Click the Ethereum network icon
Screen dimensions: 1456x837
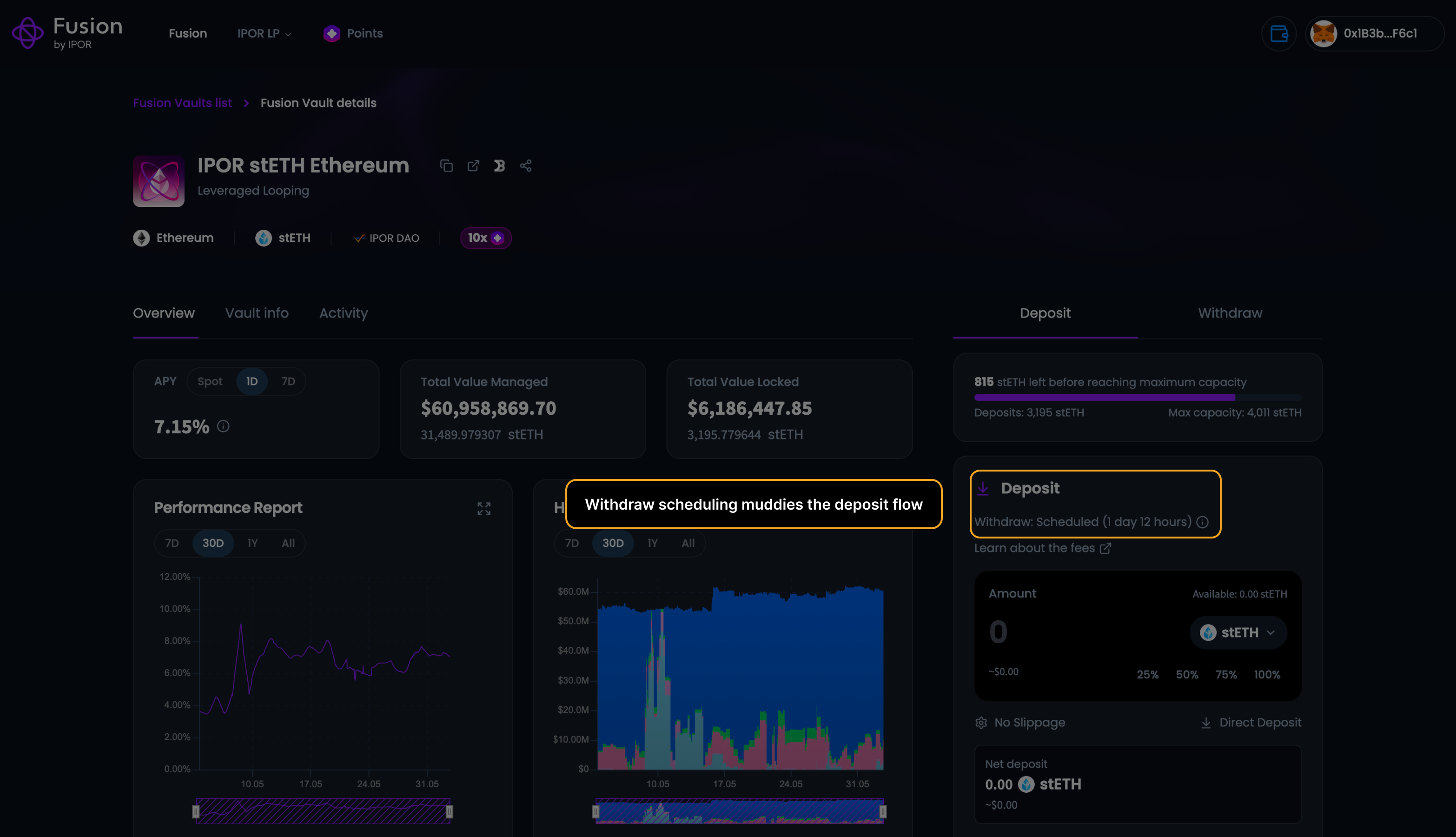pyautogui.click(x=141, y=238)
